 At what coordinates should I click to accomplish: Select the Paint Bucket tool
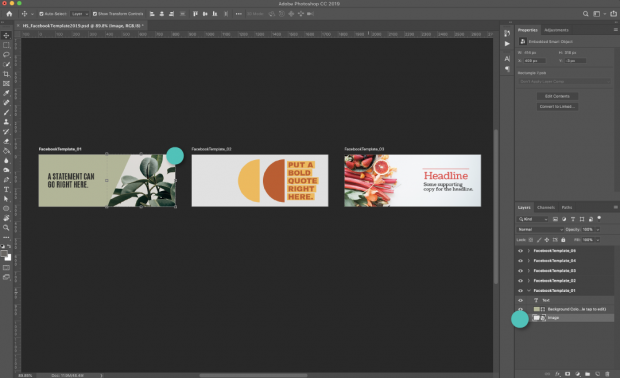click(6, 151)
